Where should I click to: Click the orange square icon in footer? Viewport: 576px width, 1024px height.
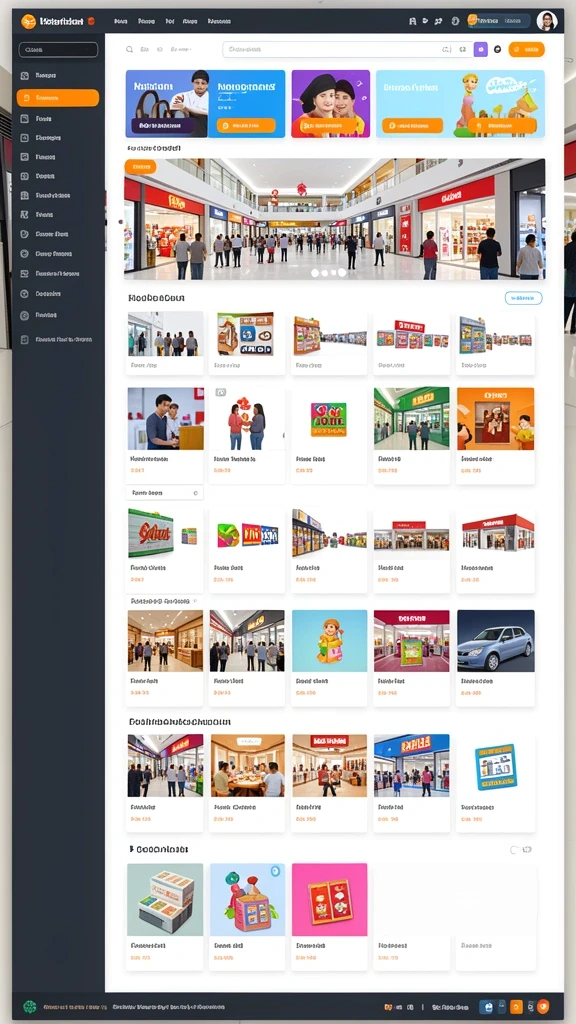(x=516, y=1006)
